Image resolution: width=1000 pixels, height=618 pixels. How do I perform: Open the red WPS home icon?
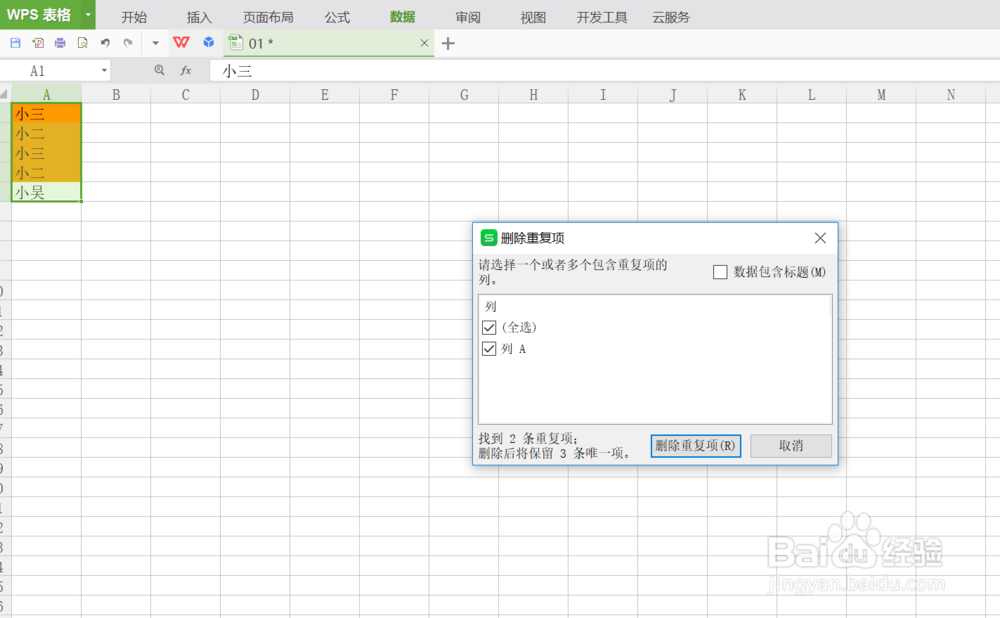(181, 42)
